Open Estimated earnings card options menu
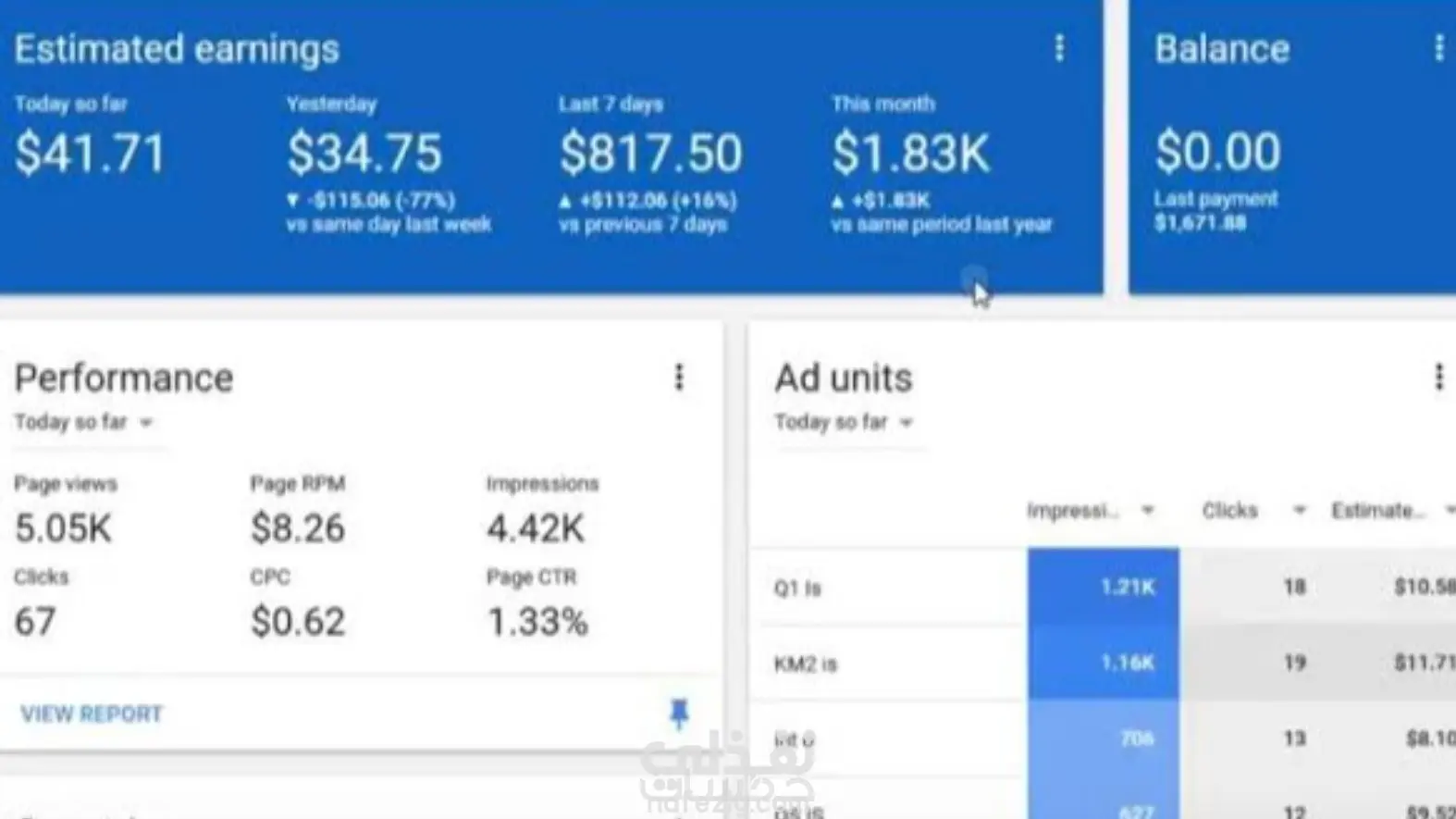 tap(1059, 48)
